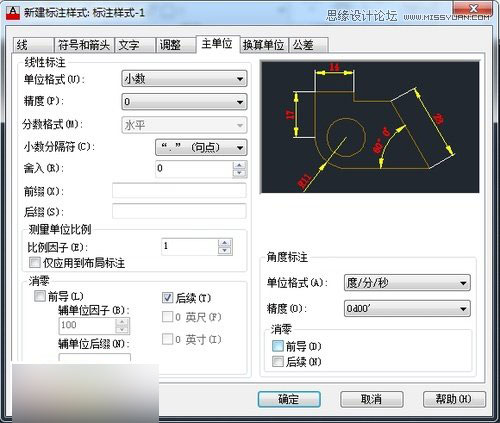
Task: Toggle angular 后续(N) zero suppression checkbox
Action: pyautogui.click(x=278, y=361)
